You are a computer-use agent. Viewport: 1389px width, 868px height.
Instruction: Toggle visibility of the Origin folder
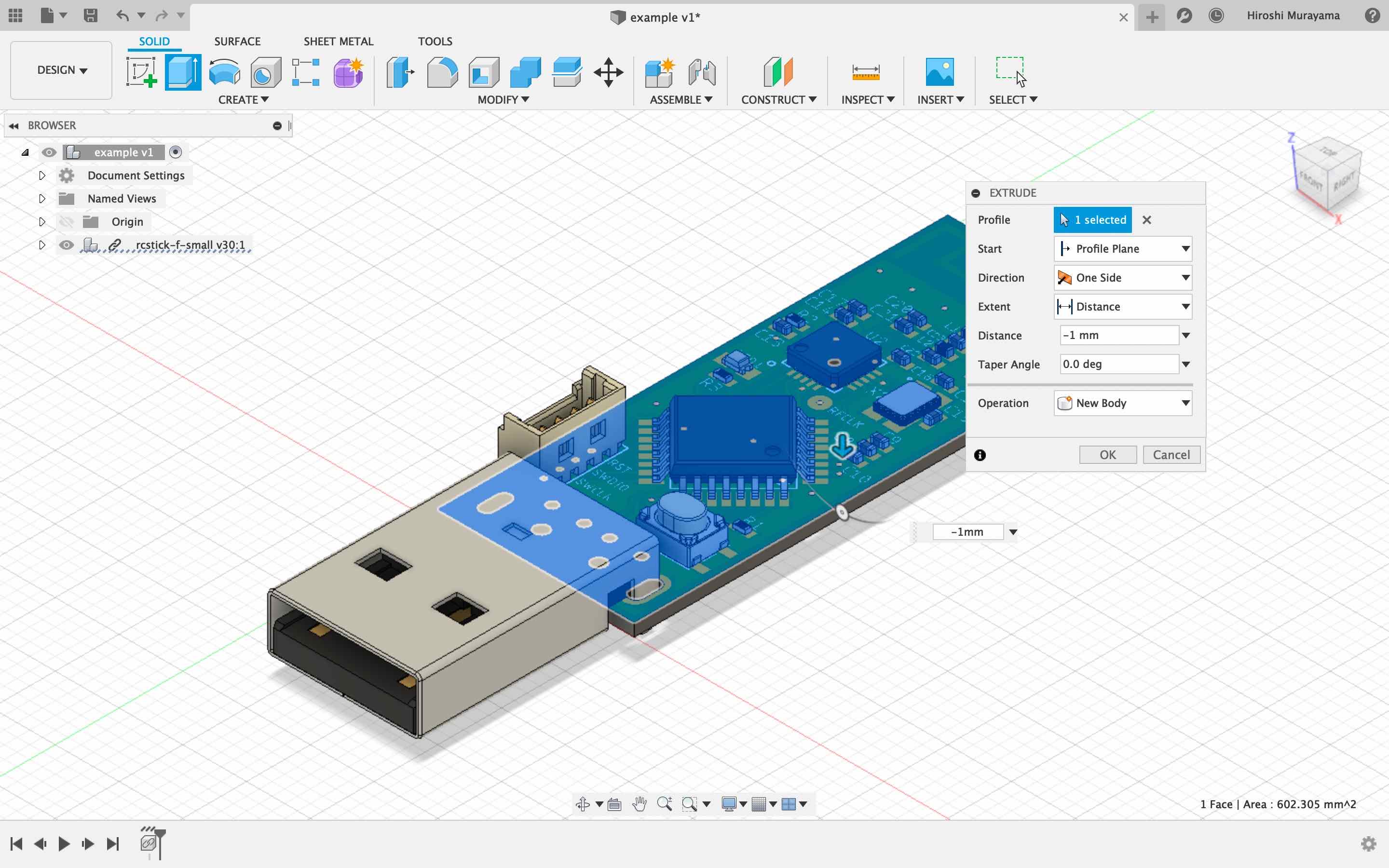[x=67, y=222]
